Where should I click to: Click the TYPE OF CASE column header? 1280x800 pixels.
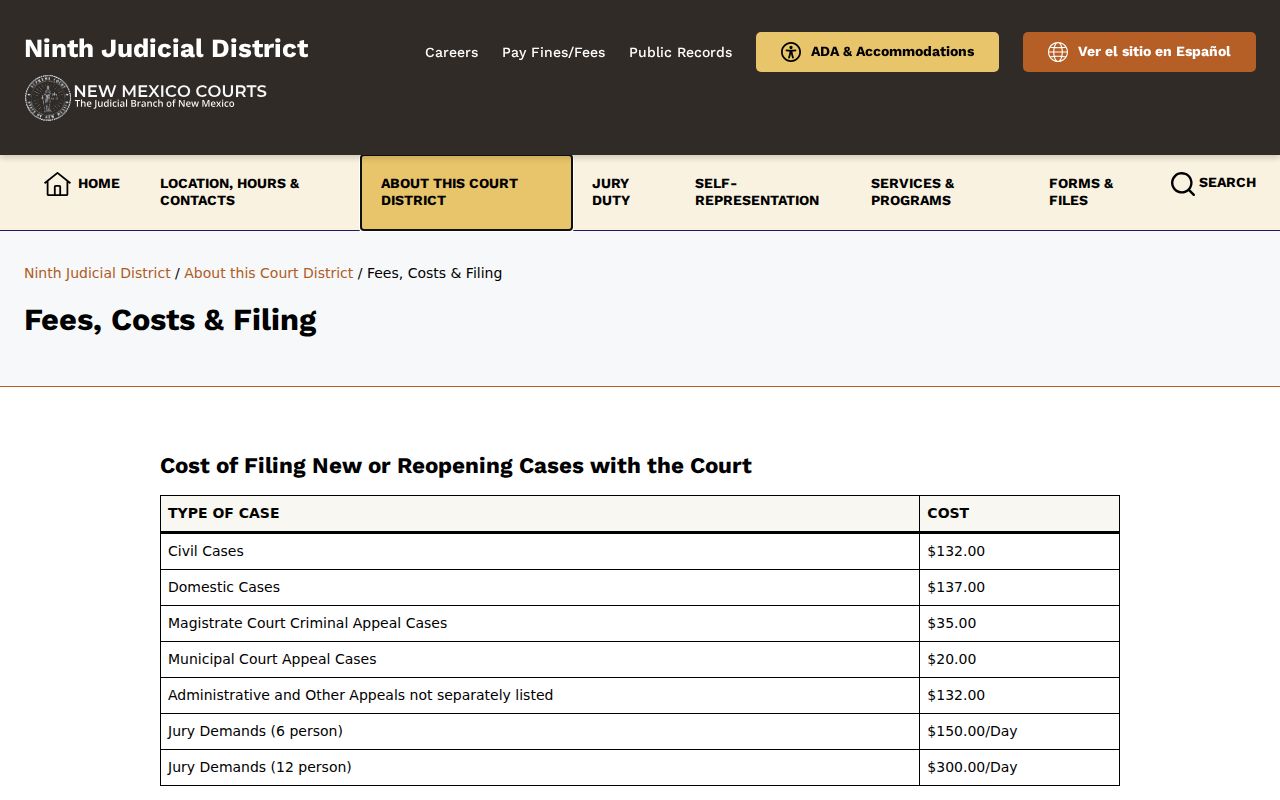pos(540,513)
